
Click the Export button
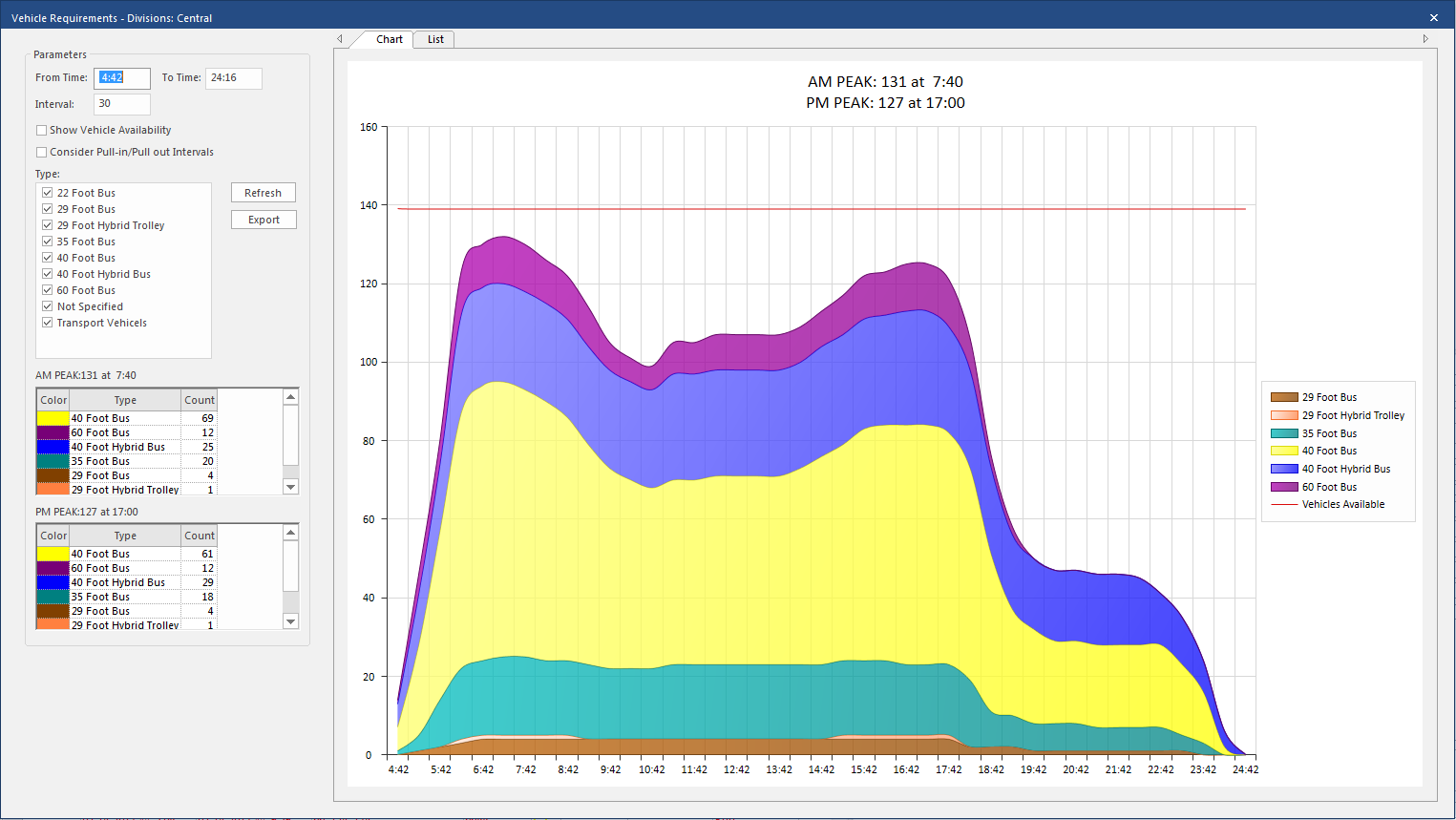(x=264, y=220)
